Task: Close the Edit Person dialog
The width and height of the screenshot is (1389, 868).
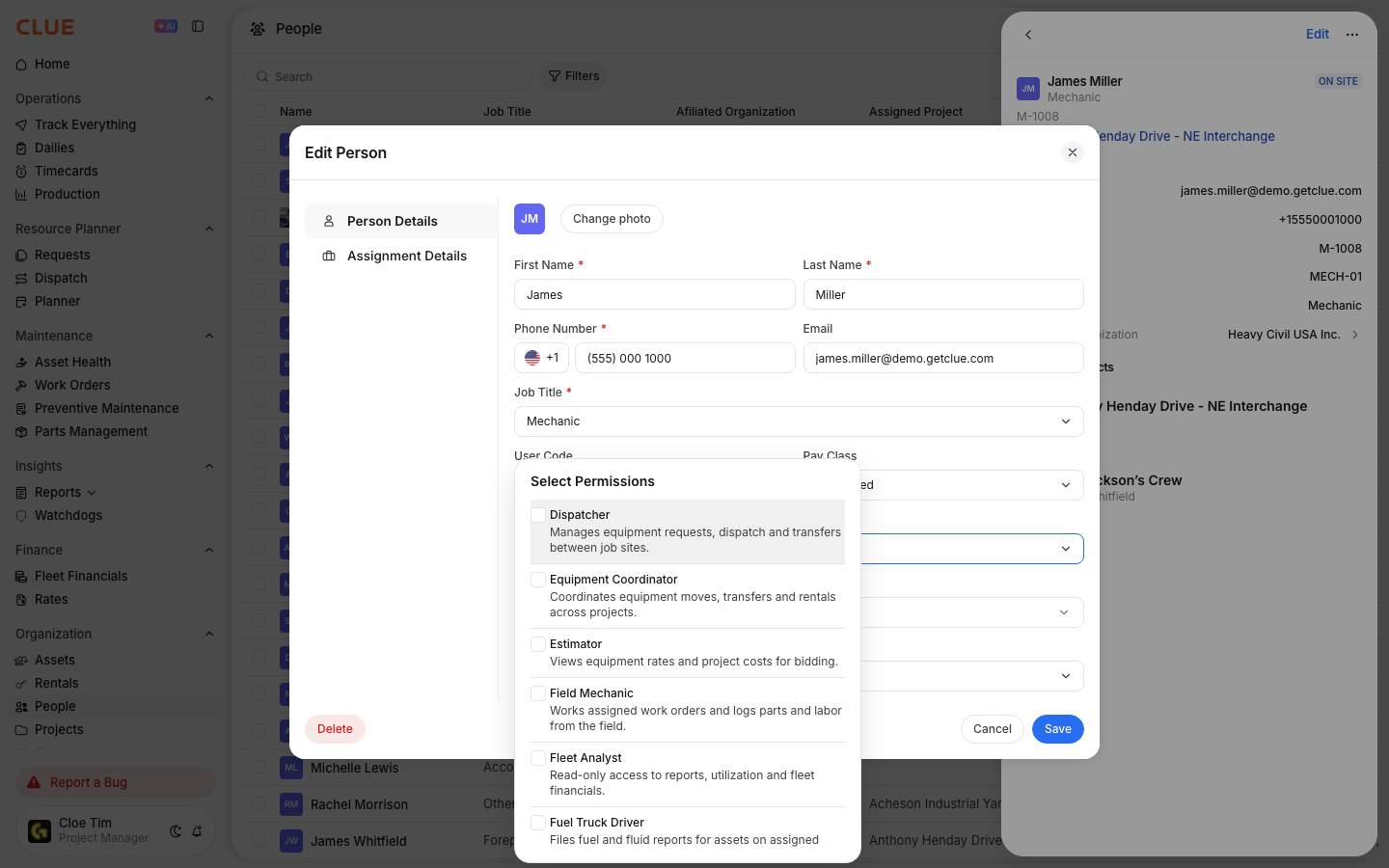Action: [1073, 152]
